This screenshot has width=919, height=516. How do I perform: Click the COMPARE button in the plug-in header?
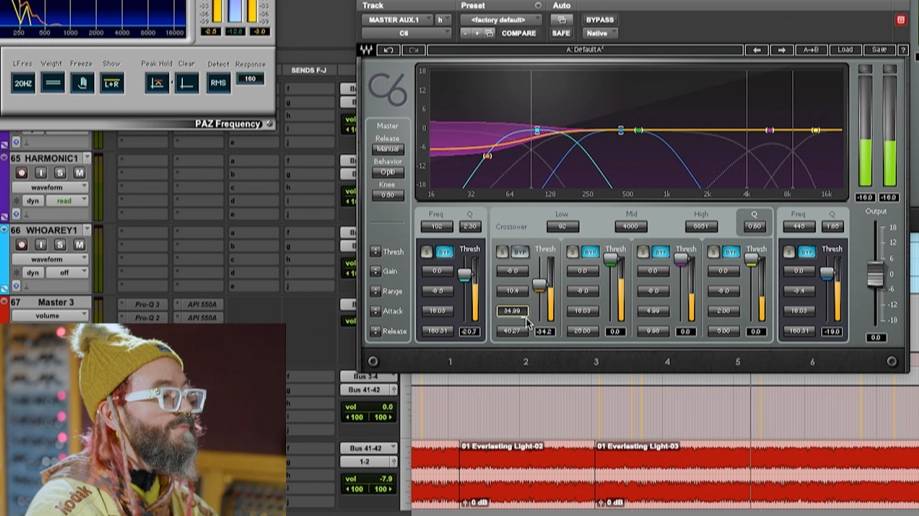coord(519,33)
